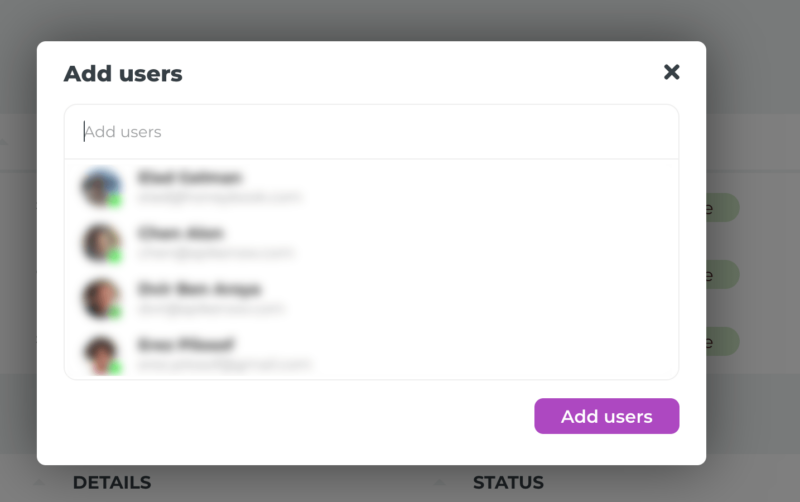
Task: Click the second user's blurred name
Action: [x=181, y=233]
